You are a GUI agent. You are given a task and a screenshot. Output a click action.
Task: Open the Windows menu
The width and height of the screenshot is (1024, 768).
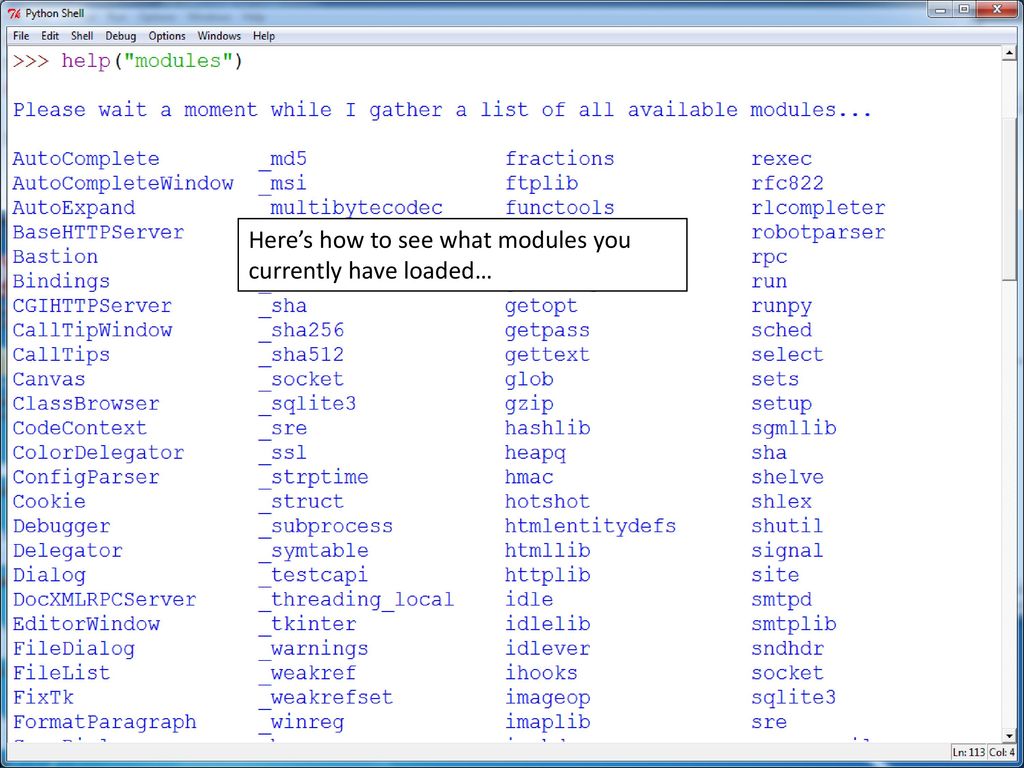click(x=219, y=36)
